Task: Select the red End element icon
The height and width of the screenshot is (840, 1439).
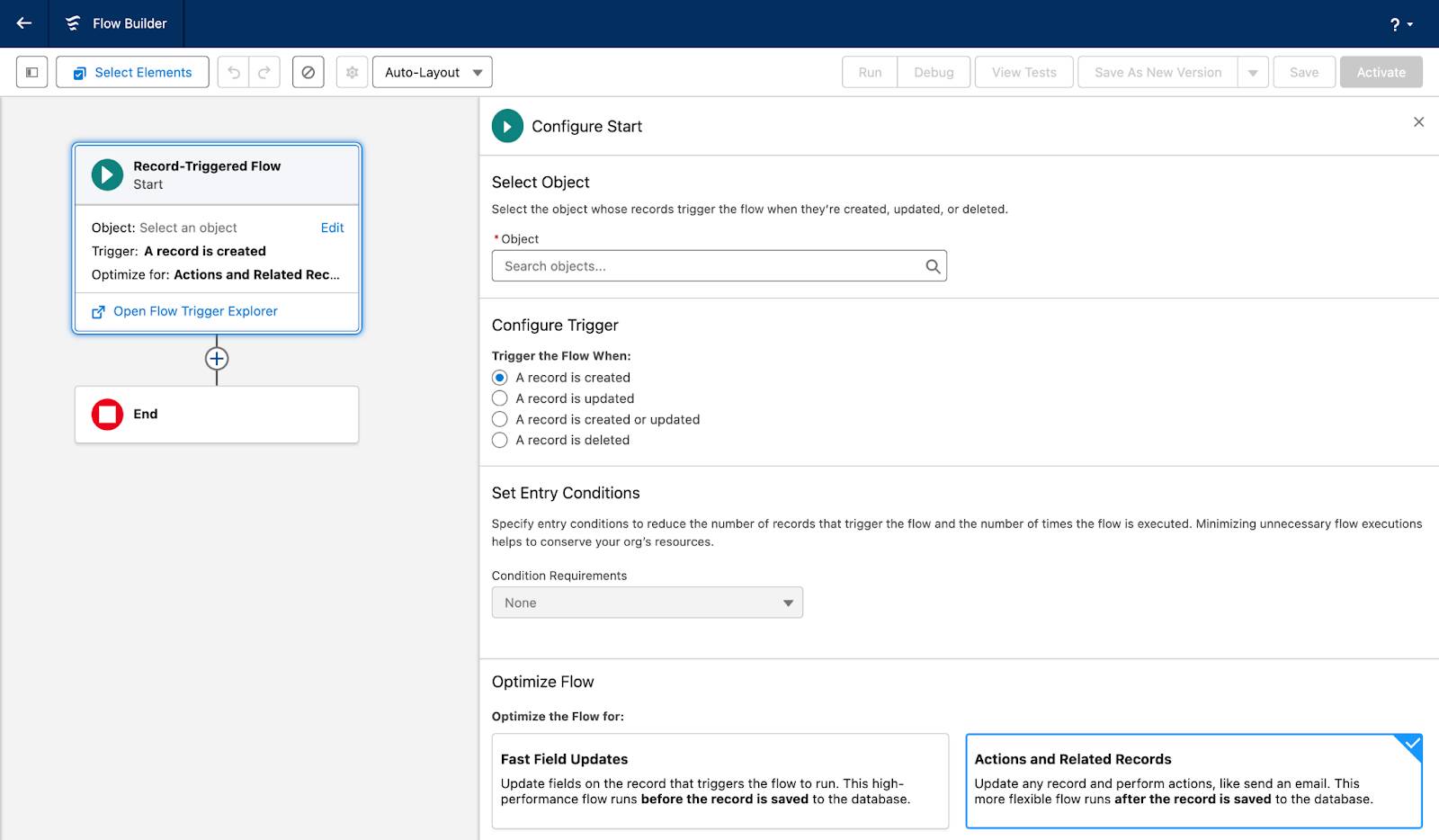Action: click(x=107, y=415)
